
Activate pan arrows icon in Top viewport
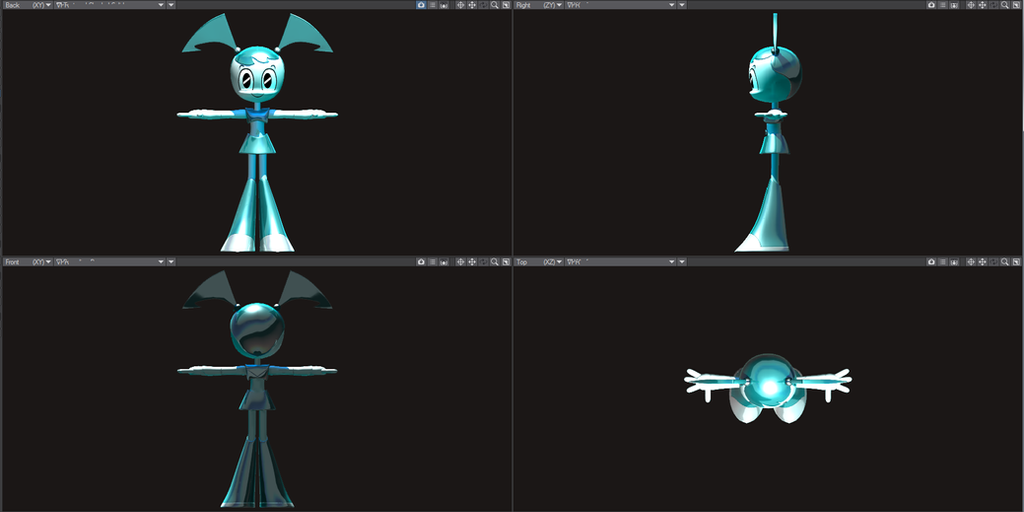[982, 261]
